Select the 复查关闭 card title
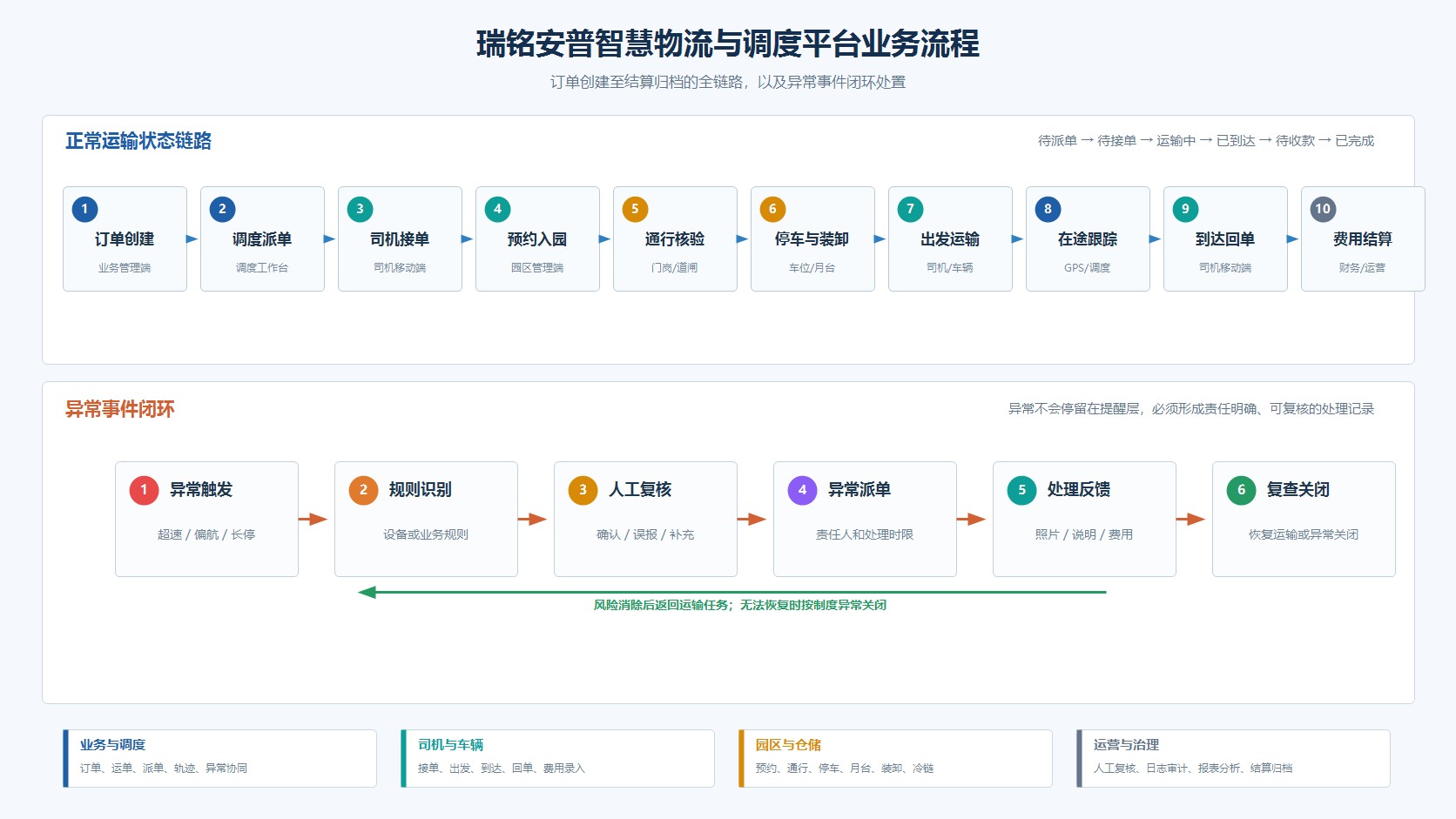The height and width of the screenshot is (819, 1456). coord(1298,490)
